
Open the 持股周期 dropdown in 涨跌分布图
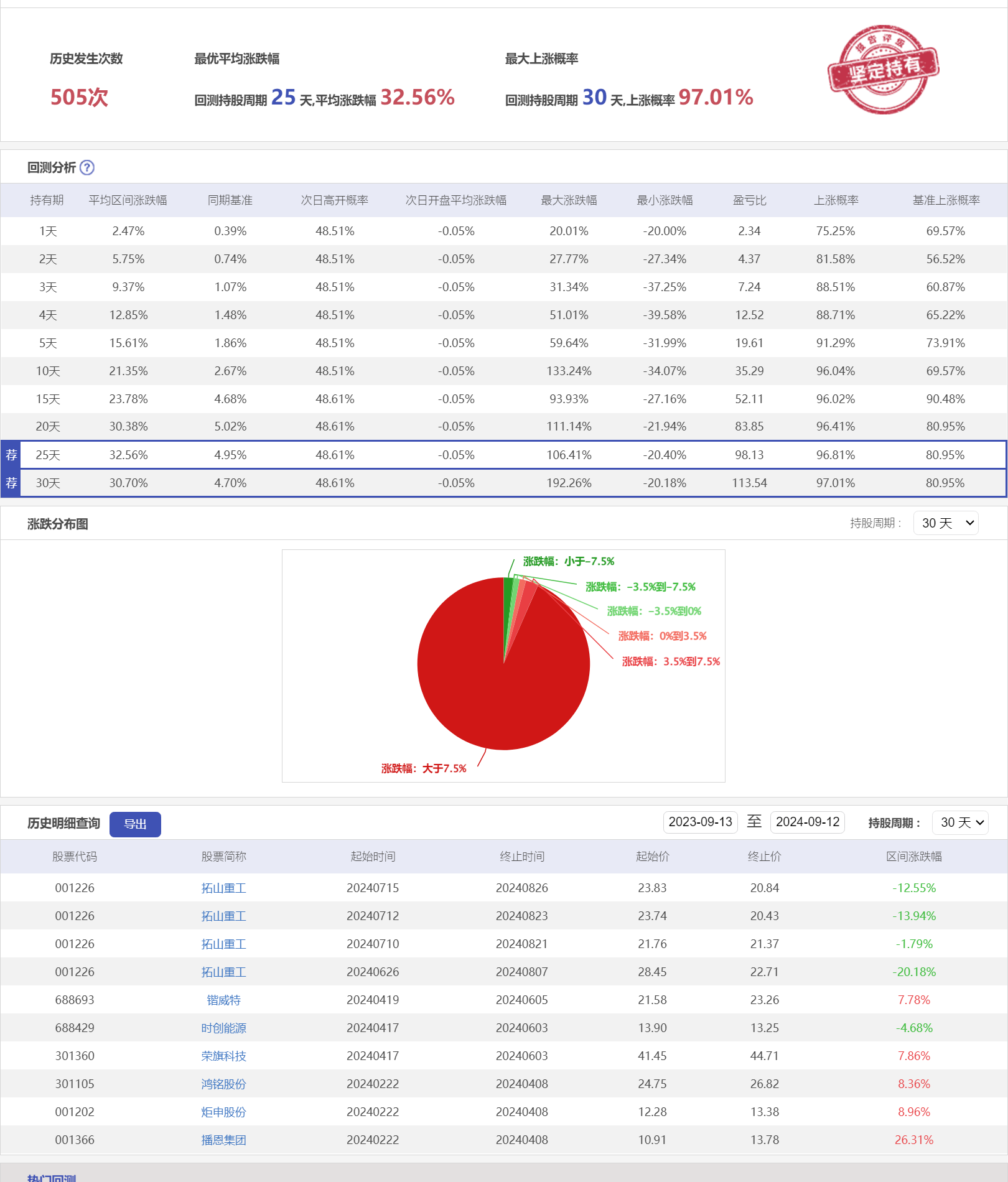[x=946, y=523]
